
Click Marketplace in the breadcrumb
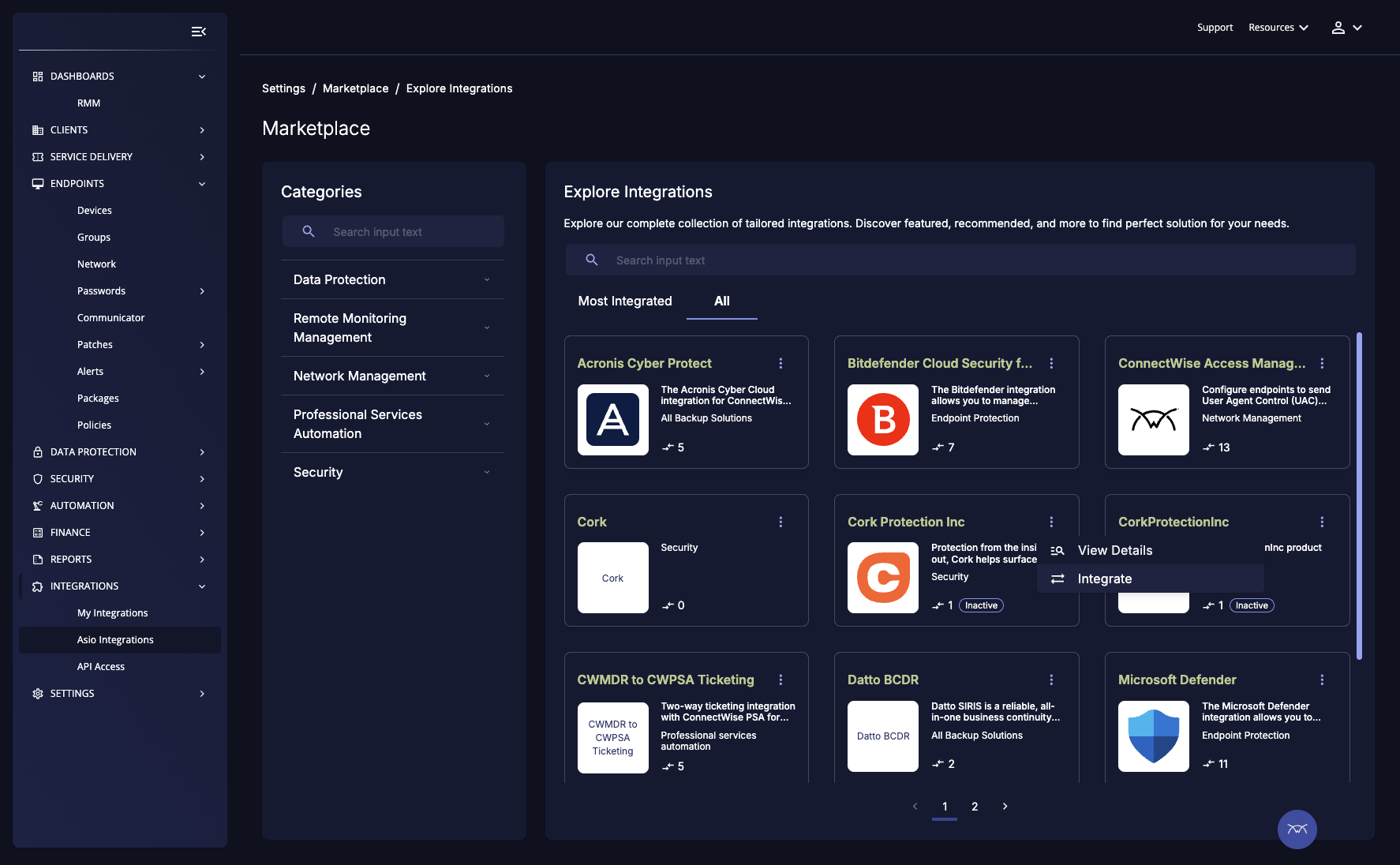click(355, 88)
